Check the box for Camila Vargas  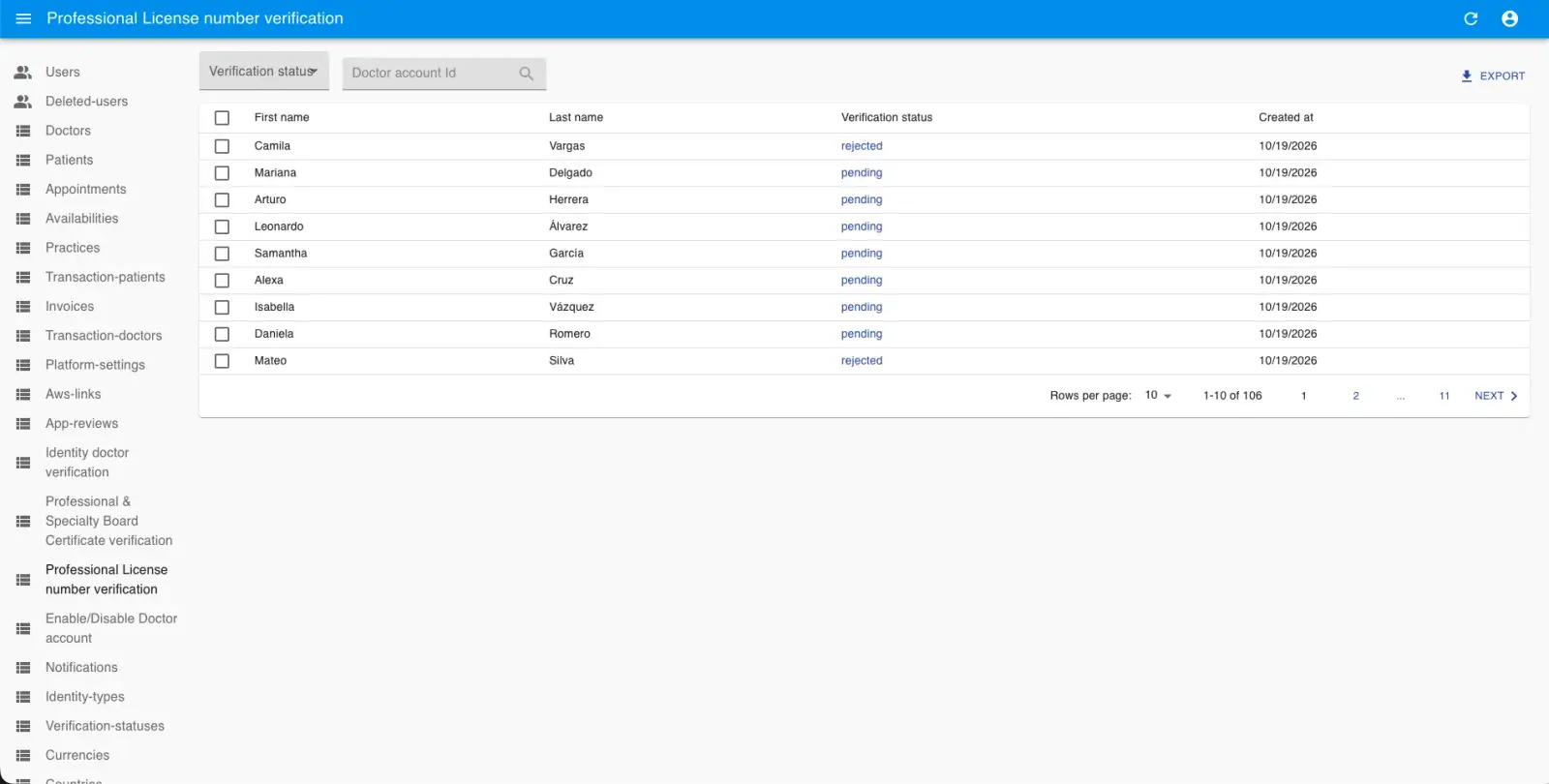pyautogui.click(x=222, y=146)
